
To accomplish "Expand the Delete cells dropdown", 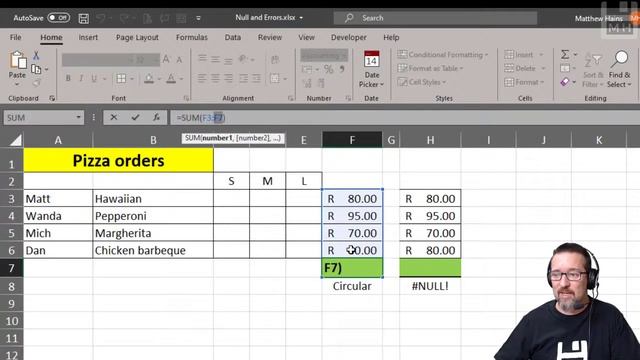I will pyautogui.click(x=543, y=68).
